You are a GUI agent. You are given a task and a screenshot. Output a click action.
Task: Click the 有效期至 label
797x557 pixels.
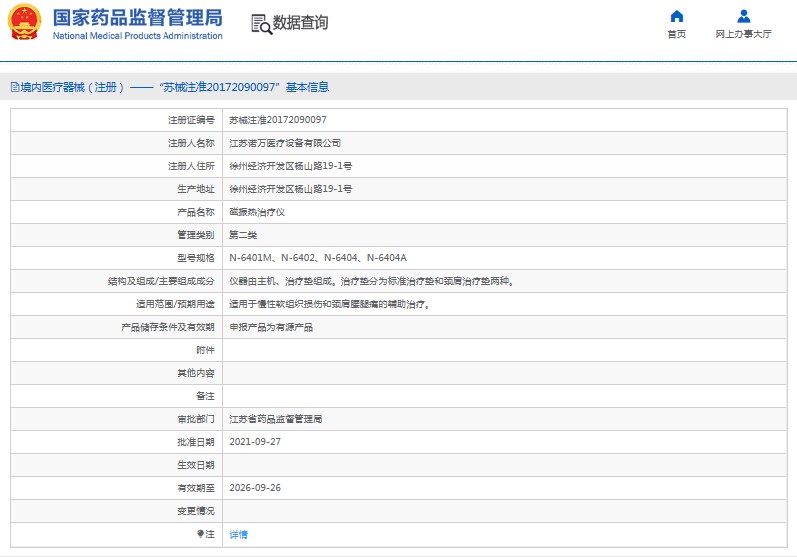(x=196, y=488)
